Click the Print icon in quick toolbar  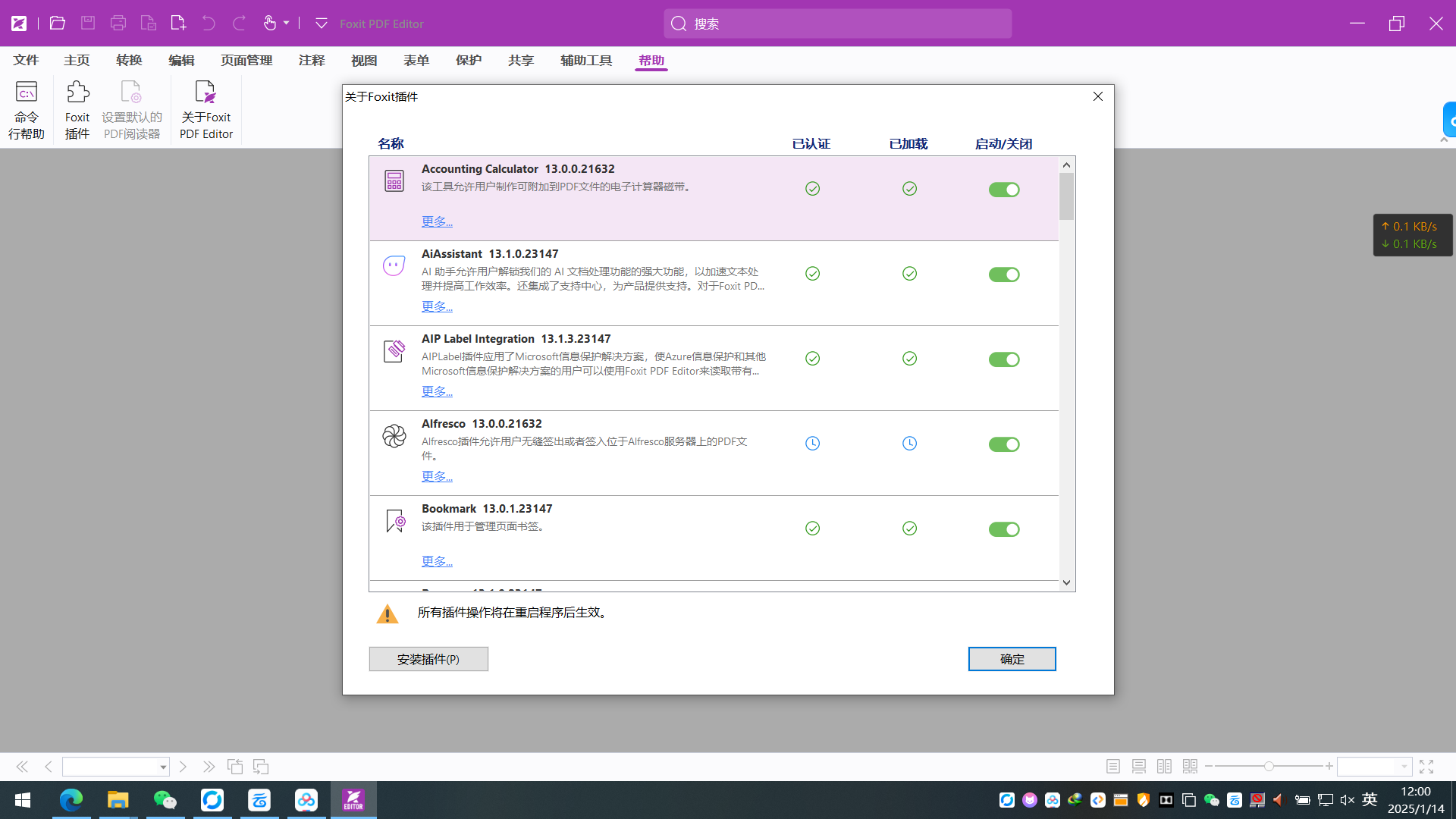pos(118,23)
